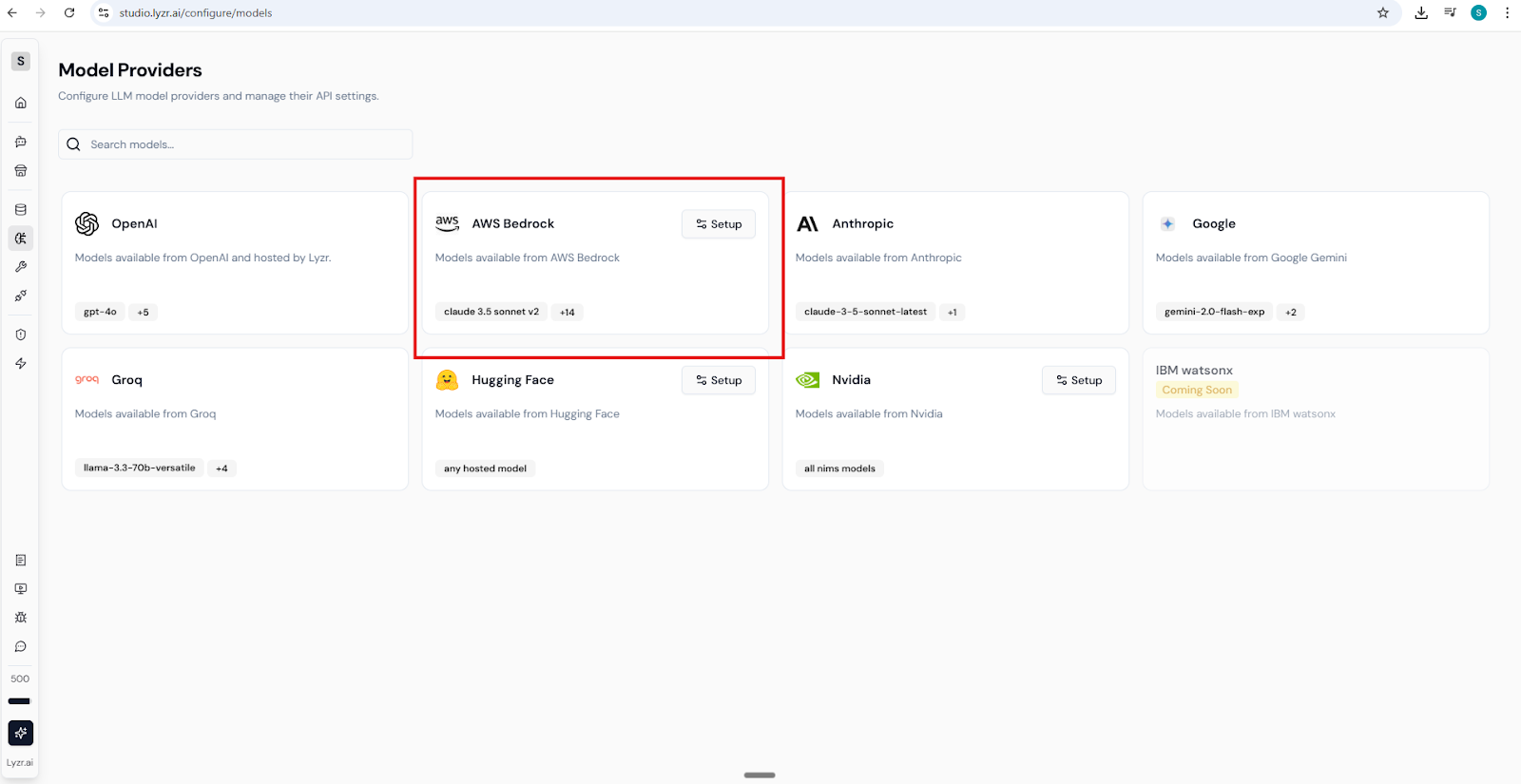Click the claude-3-5-sonnet-latest tag
This screenshot has height=784, width=1521.
click(x=865, y=312)
